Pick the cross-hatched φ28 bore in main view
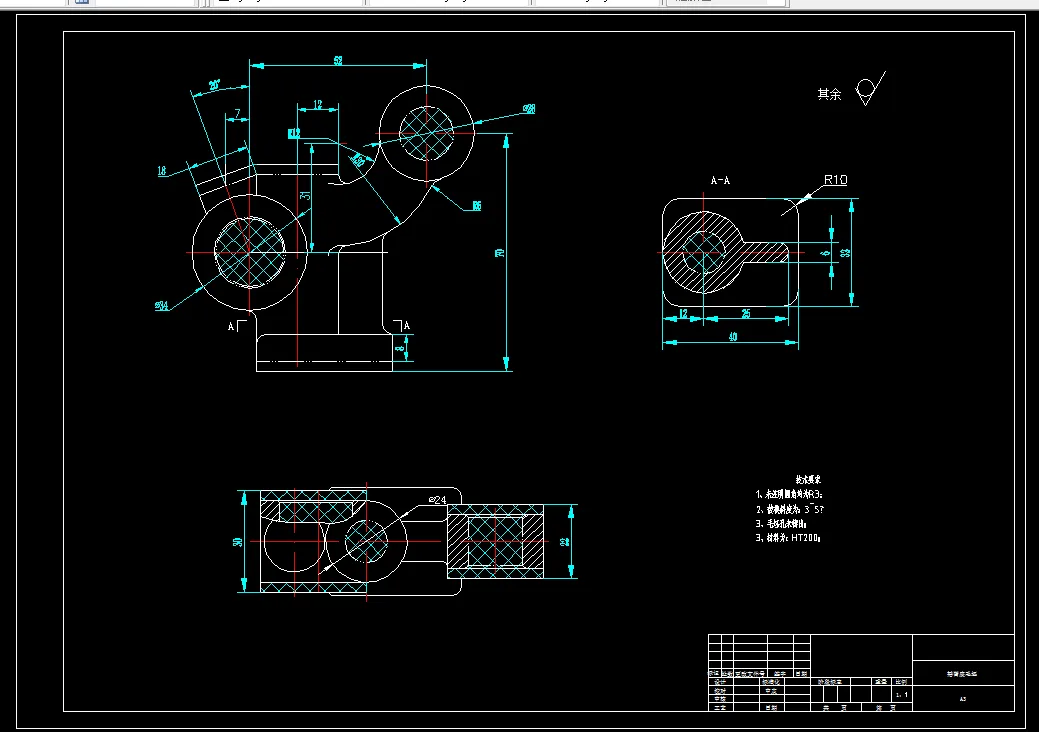The width and height of the screenshot is (1039, 732). pyautogui.click(x=427, y=133)
